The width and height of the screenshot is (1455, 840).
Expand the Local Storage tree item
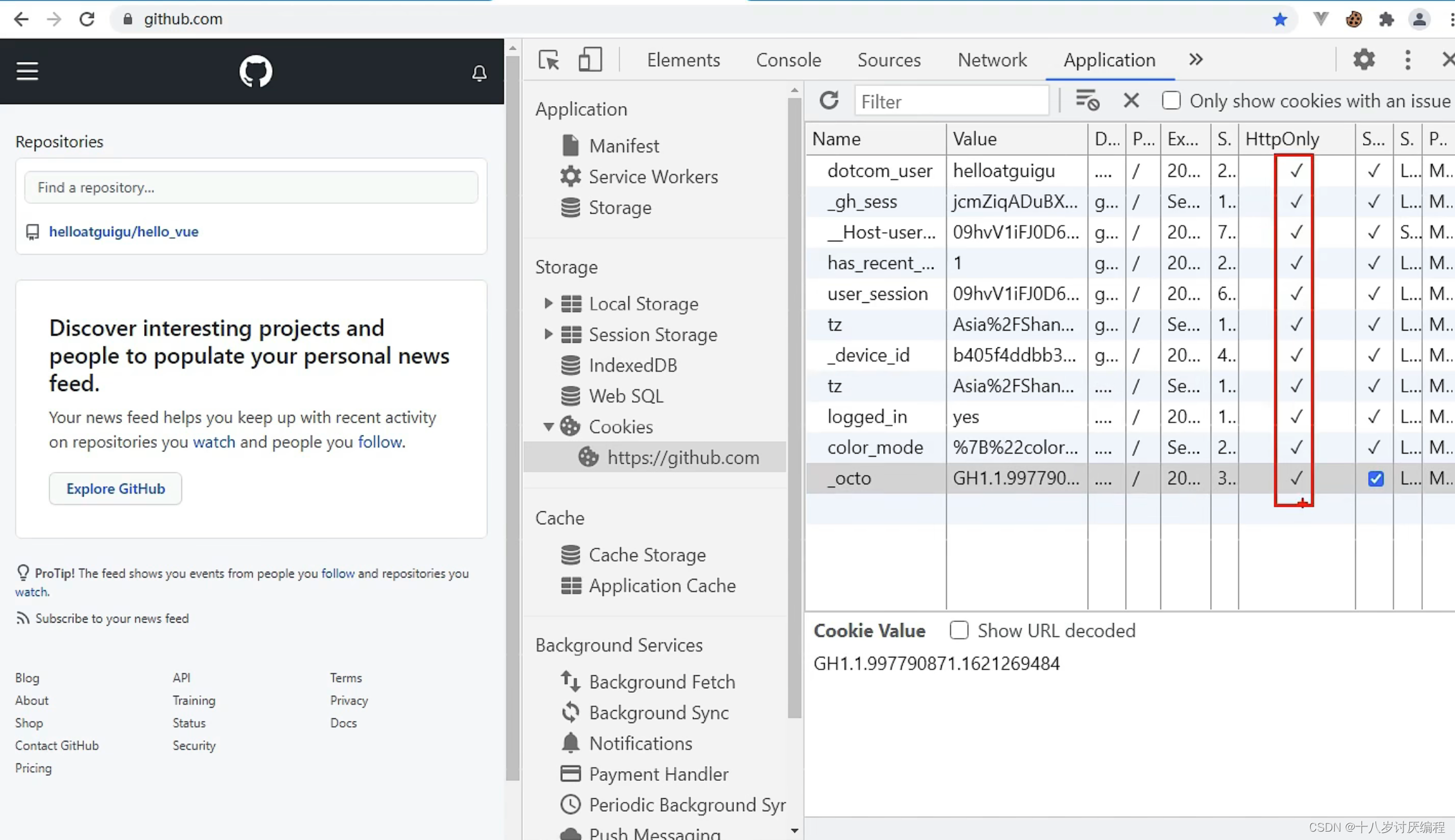(x=548, y=303)
